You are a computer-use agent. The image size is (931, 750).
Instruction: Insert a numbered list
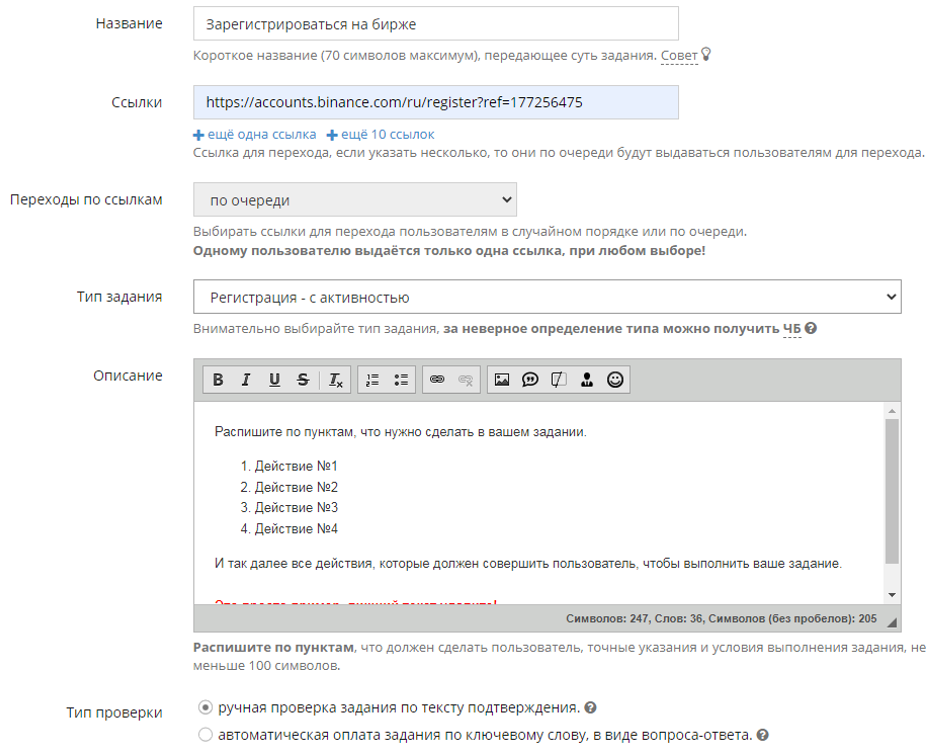pyautogui.click(x=372, y=379)
